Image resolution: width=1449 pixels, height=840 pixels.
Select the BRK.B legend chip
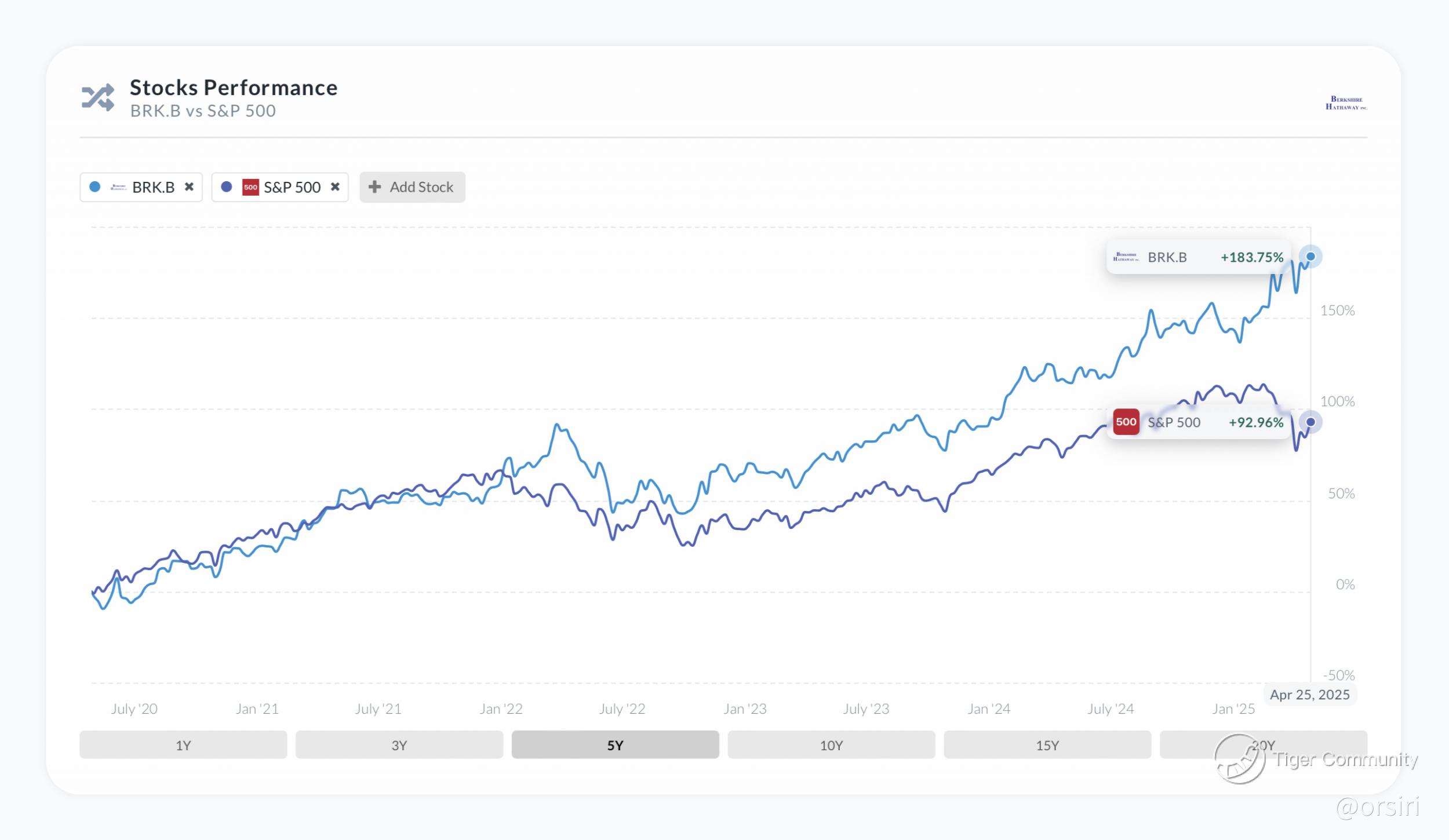tap(141, 187)
